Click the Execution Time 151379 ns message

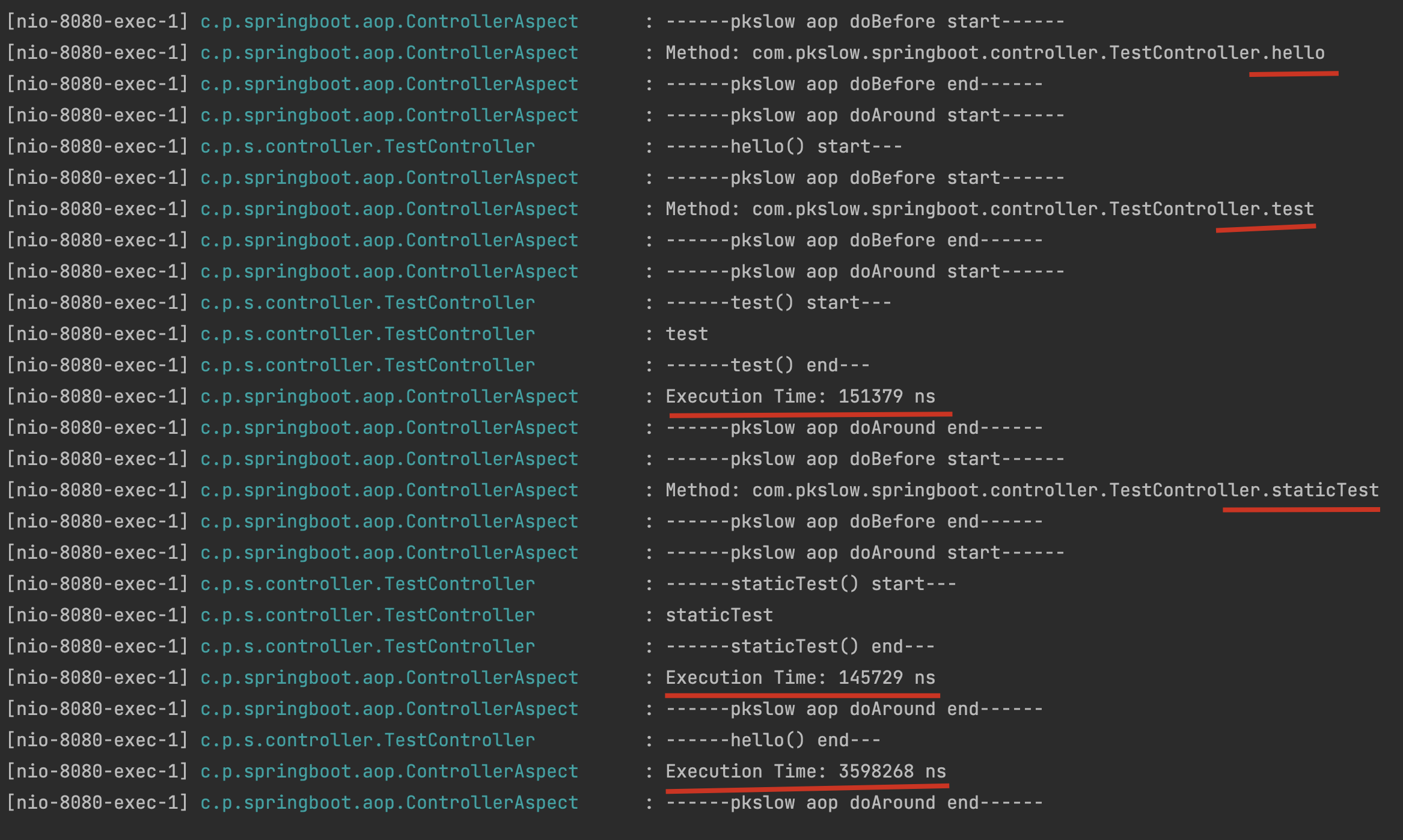pyautogui.click(x=800, y=397)
